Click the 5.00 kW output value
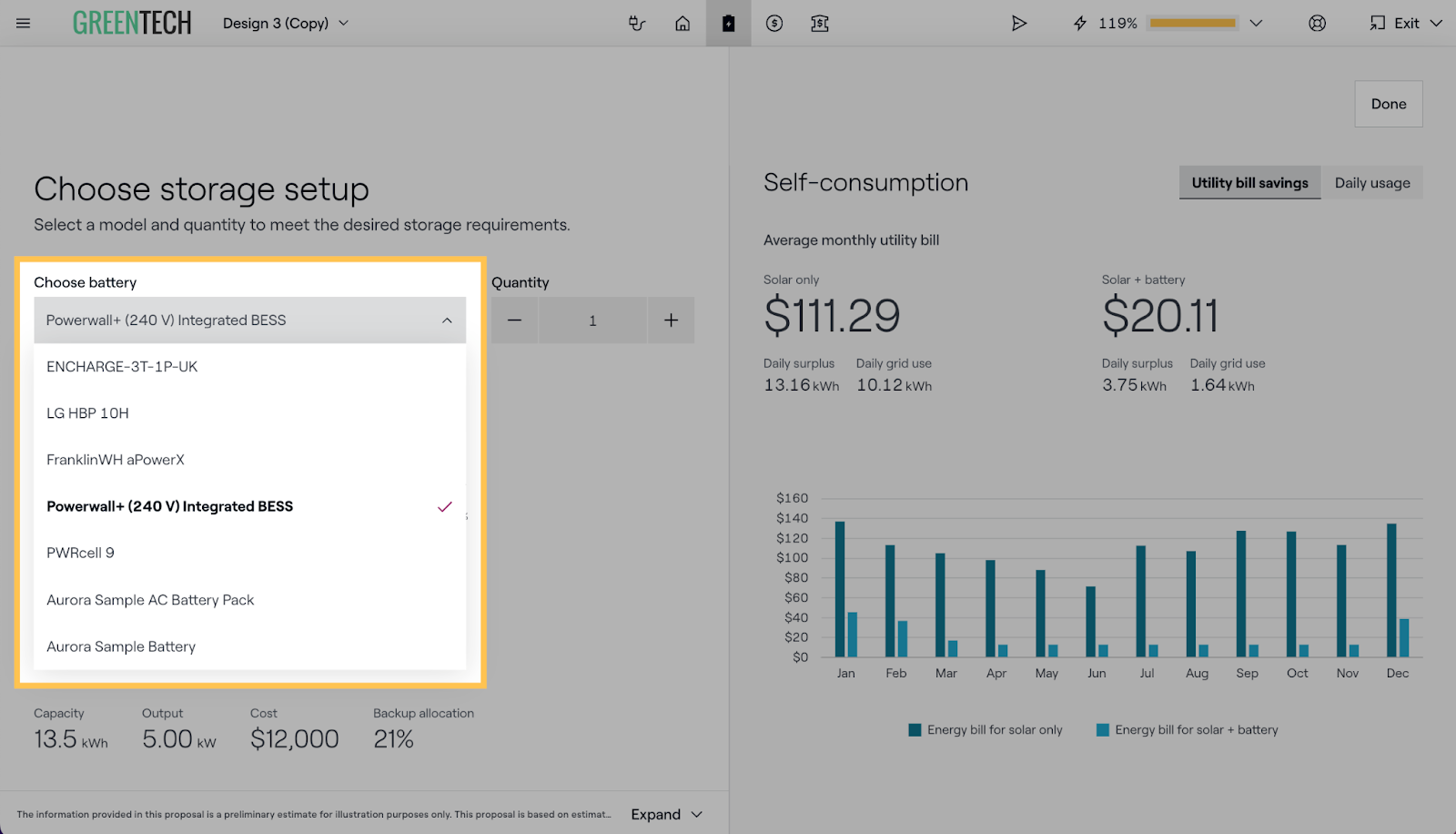This screenshot has height=834, width=1456. point(179,739)
